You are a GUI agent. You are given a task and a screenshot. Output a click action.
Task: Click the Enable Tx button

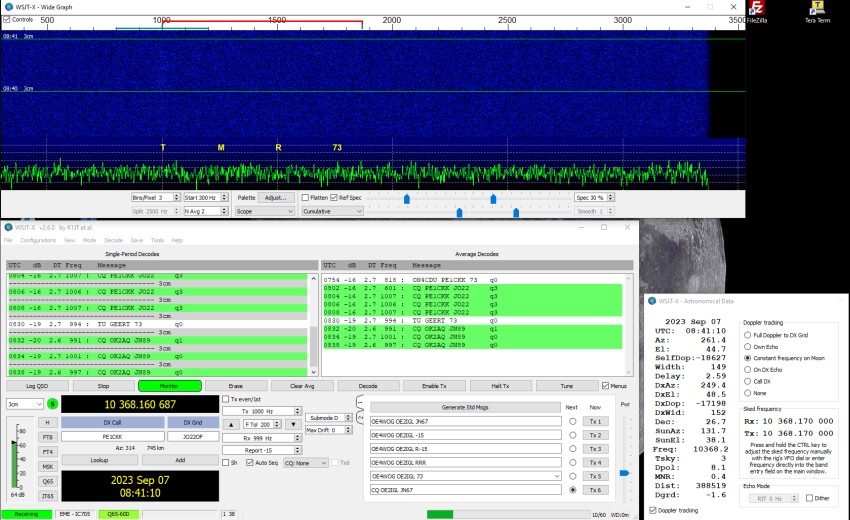click(x=436, y=385)
